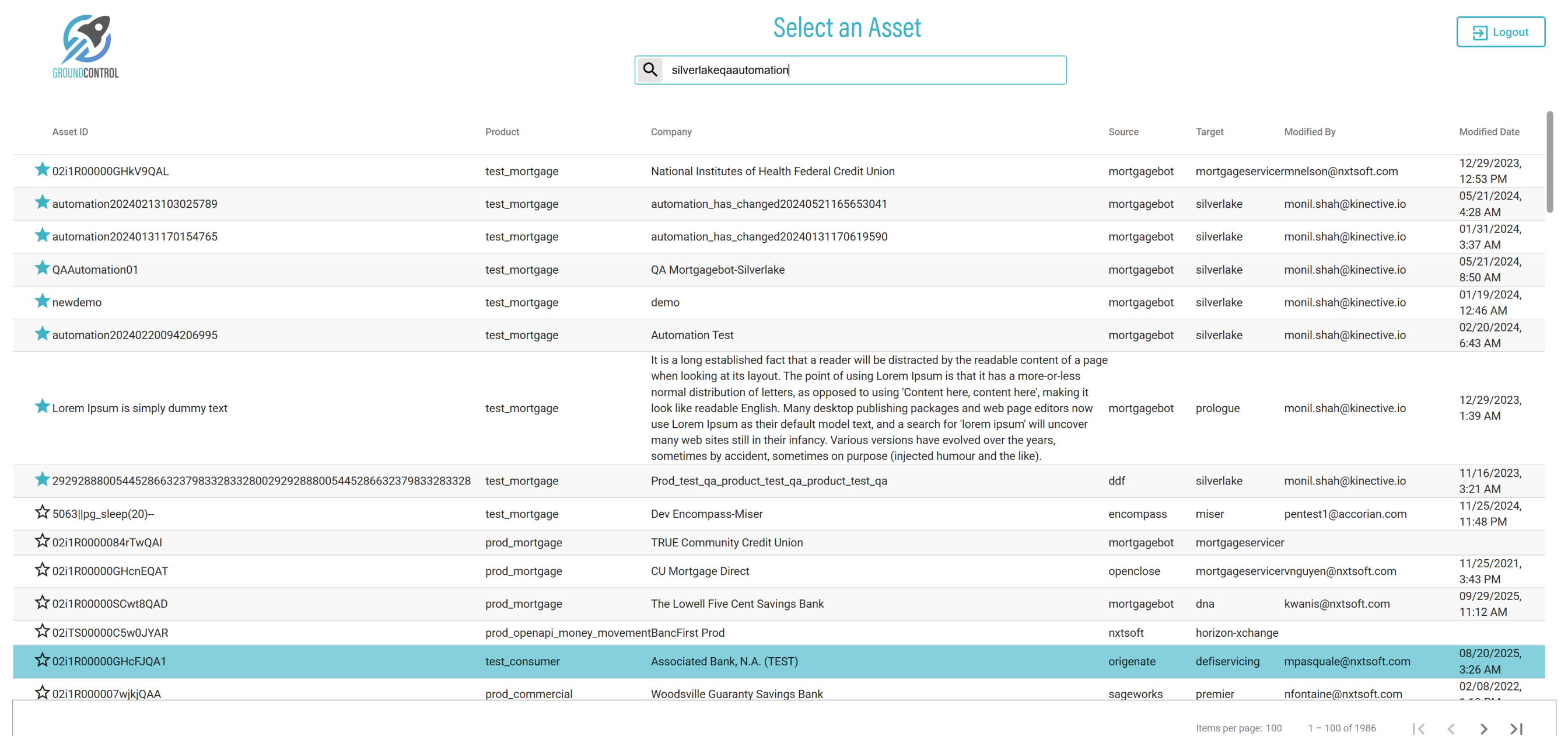This screenshot has width=1568, height=736.
Task: Sort by Asset ID column header
Action: pos(70,131)
